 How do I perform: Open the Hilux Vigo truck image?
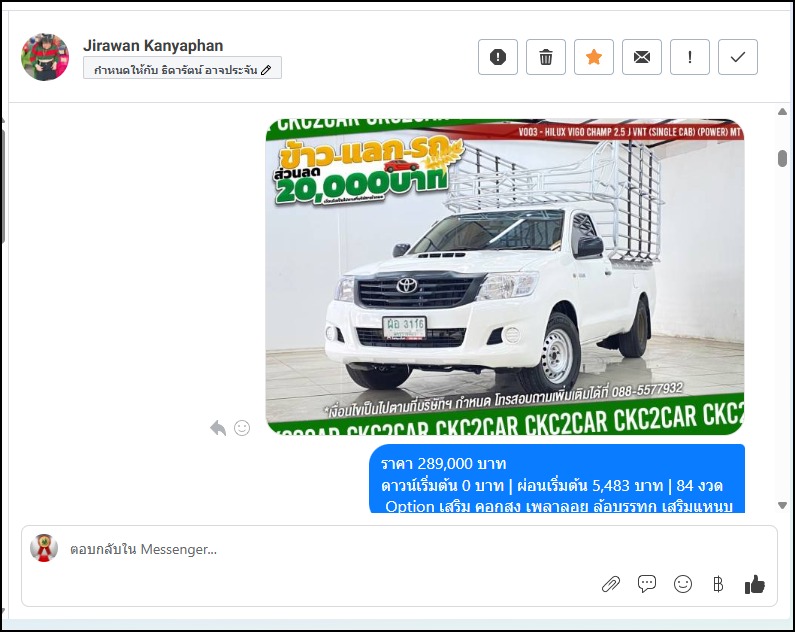pos(504,277)
